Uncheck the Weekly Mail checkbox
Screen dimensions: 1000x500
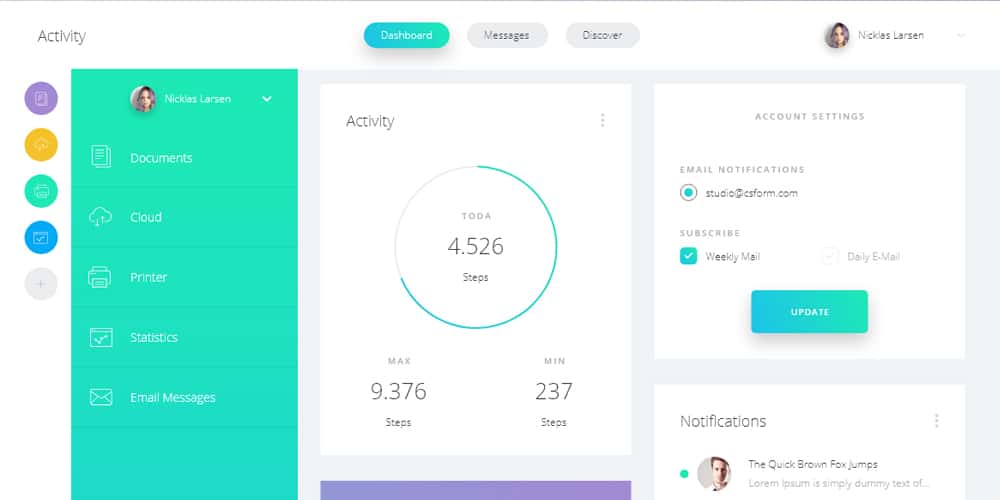[688, 256]
